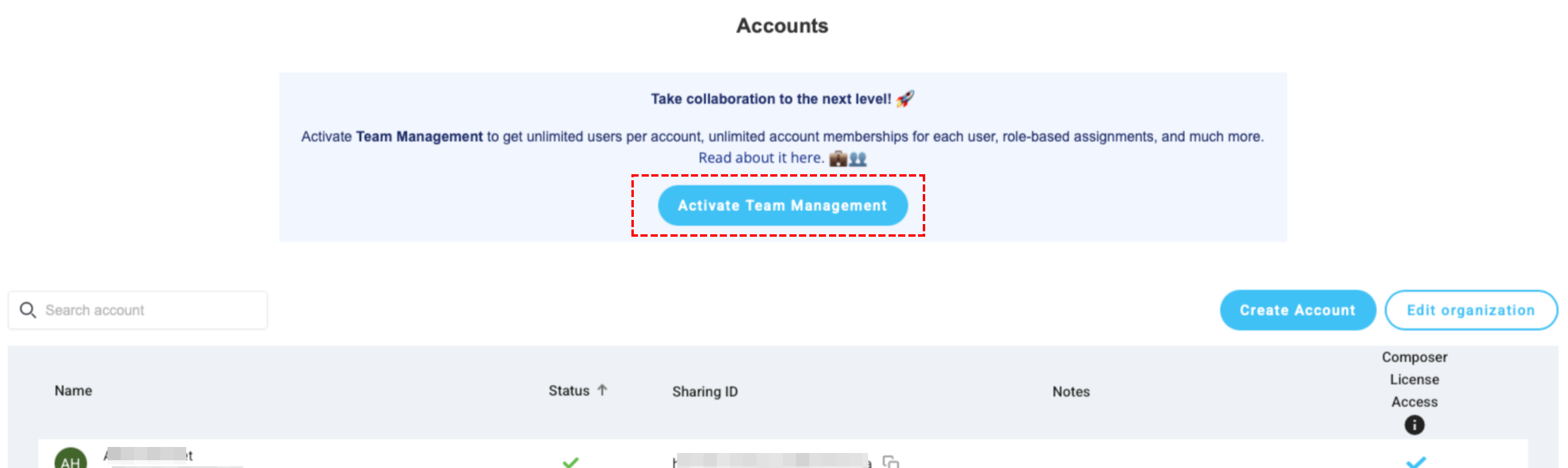Click the Status column header

click(569, 391)
